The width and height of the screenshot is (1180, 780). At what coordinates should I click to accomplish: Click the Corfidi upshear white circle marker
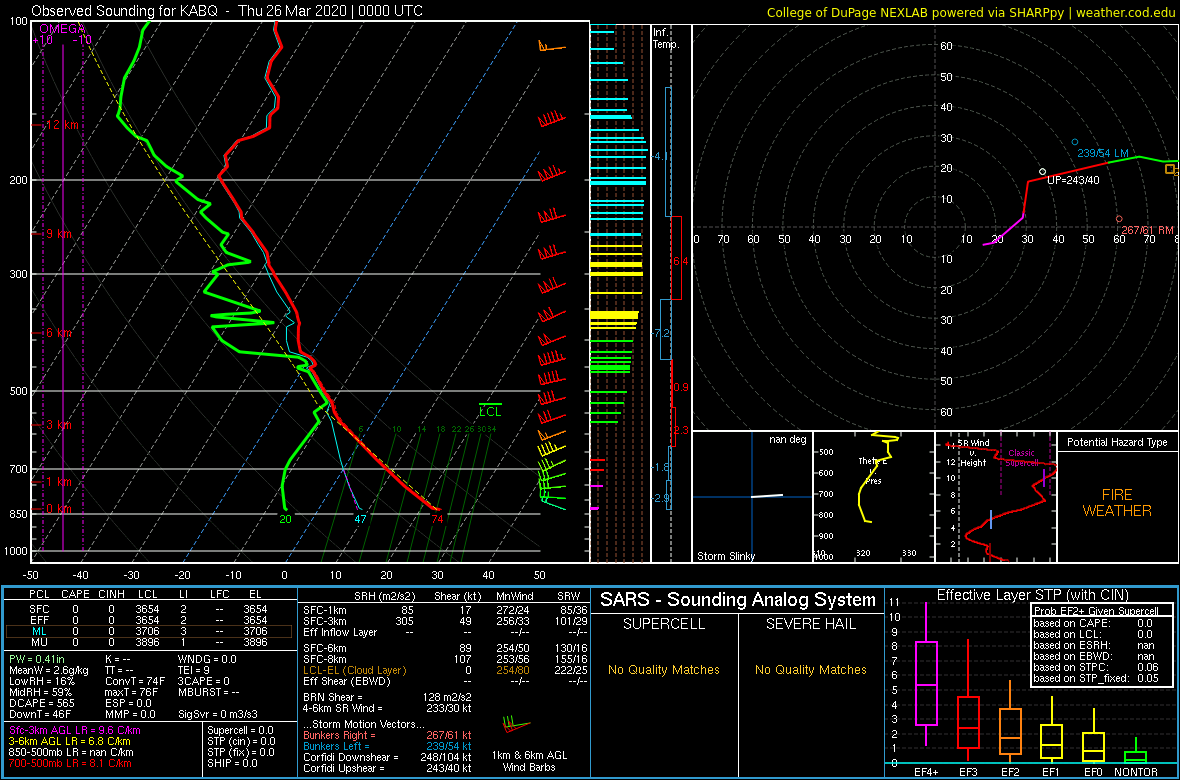click(1042, 172)
